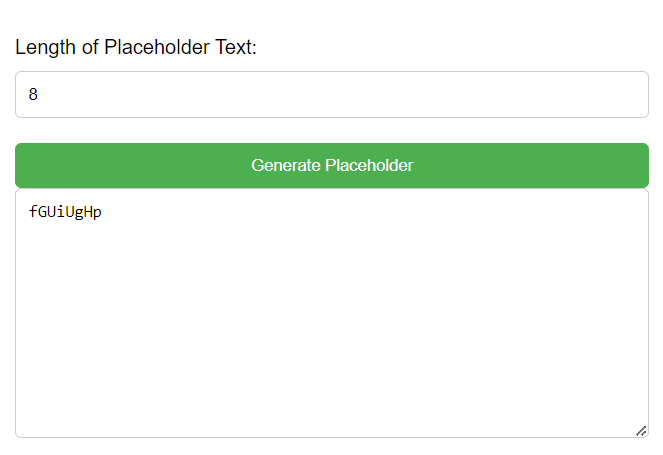Click empty center of the length input box

click(x=331, y=94)
